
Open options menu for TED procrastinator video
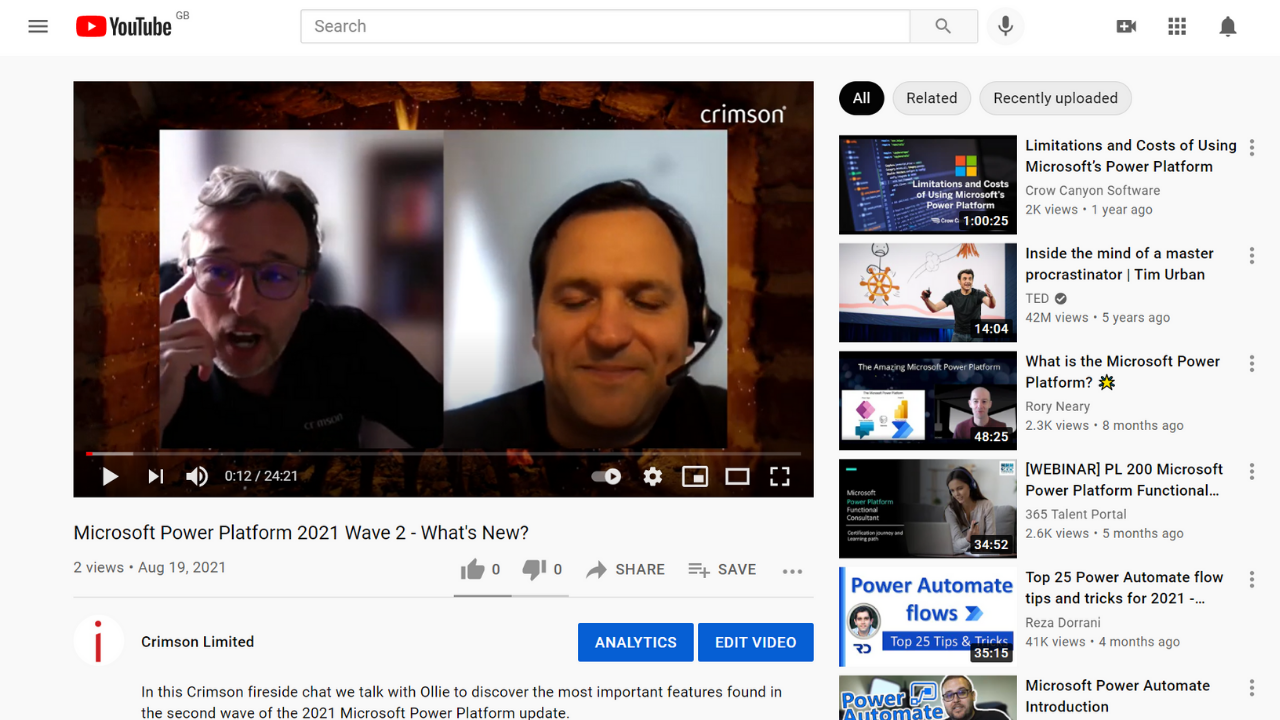point(1251,256)
